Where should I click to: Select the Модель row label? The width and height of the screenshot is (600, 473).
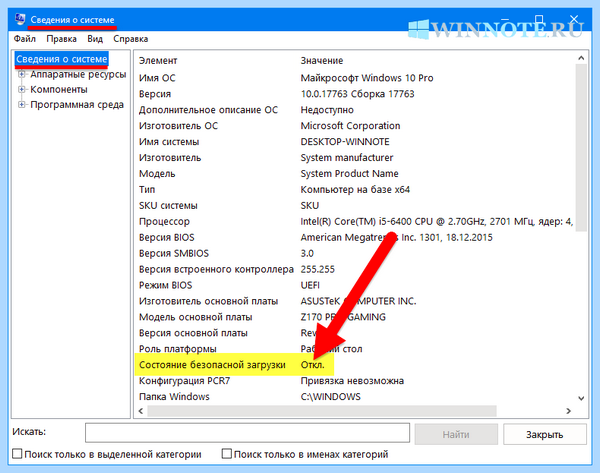pyautogui.click(x=157, y=174)
